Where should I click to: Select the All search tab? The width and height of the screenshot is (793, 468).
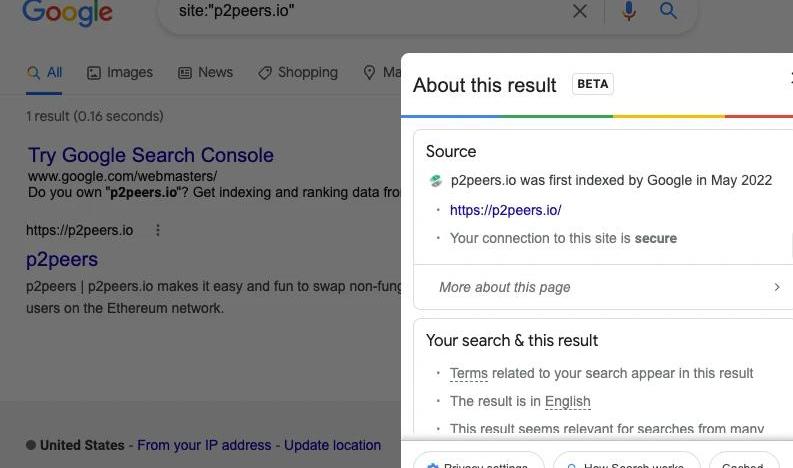44,73
